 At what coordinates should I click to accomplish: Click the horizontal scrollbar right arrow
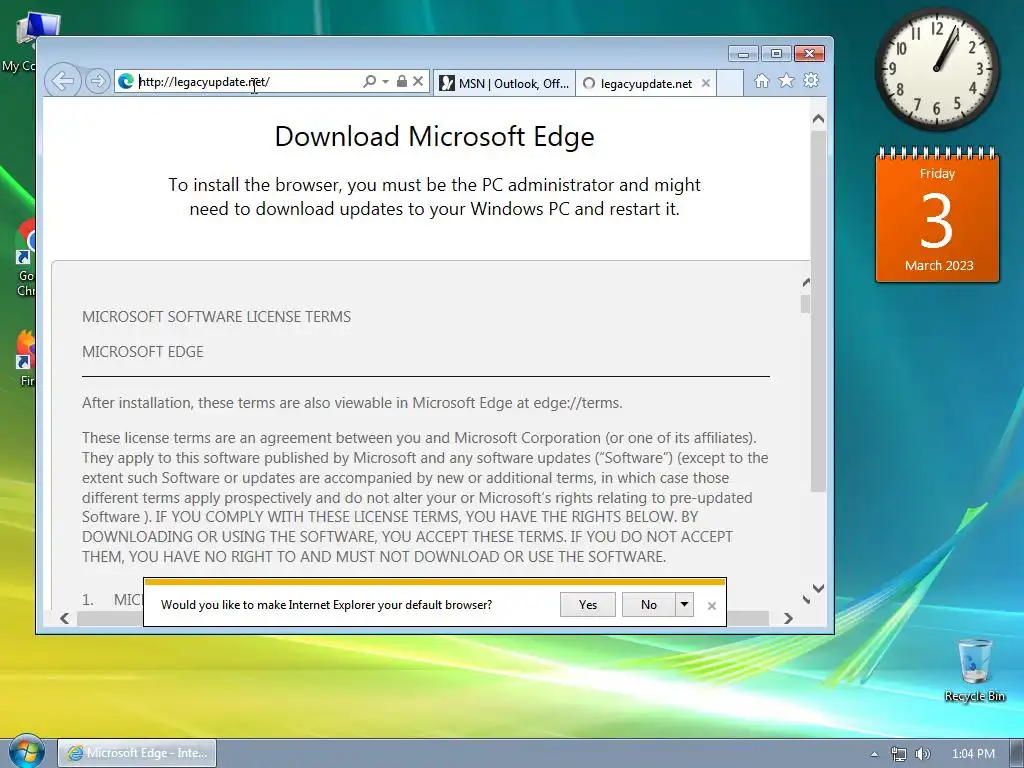[788, 618]
